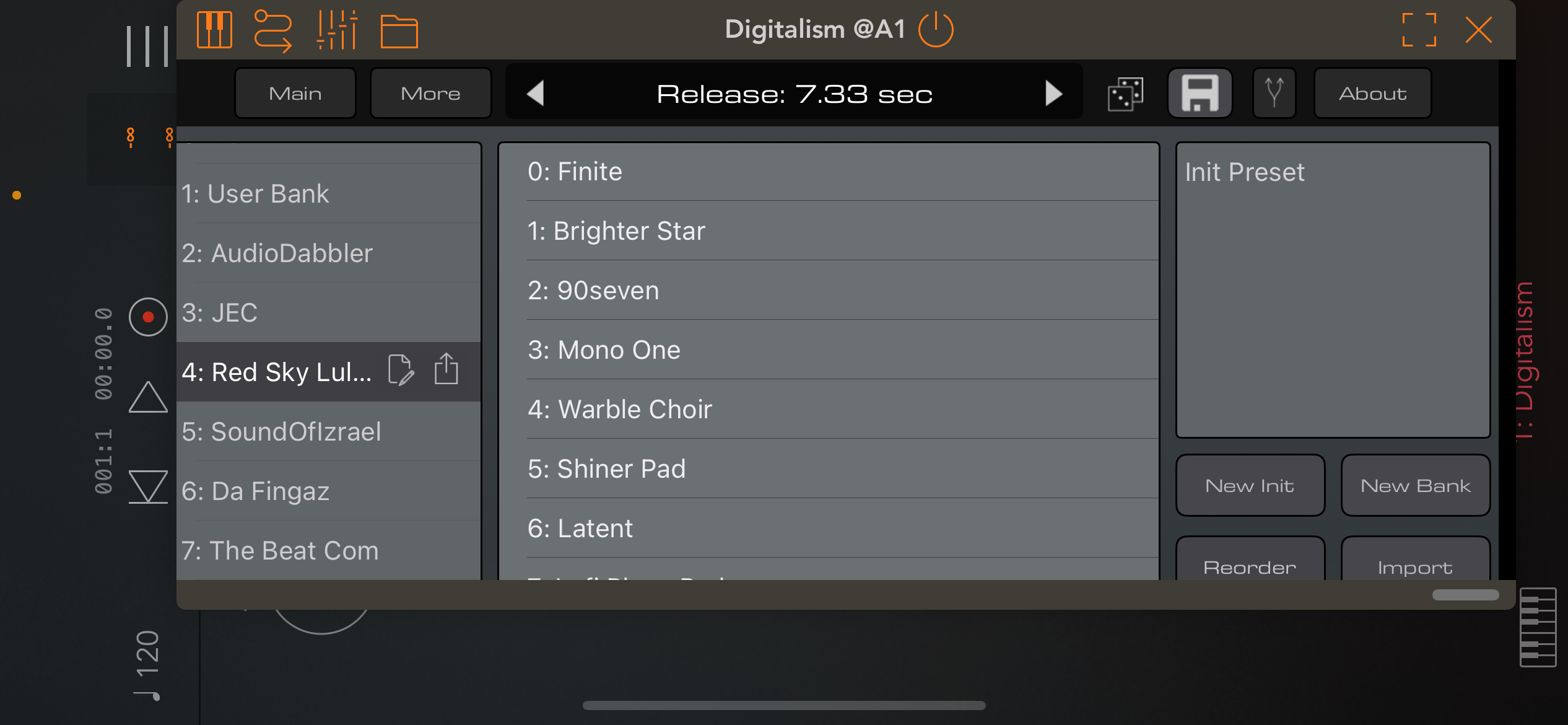1568x725 pixels.
Task: Open the piano keyboard view icon
Action: pos(214,29)
